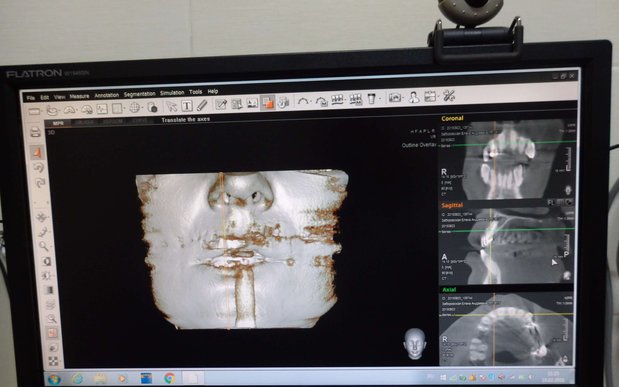
Task: Select the brightness sun icon in sidebar
Action: click(46, 275)
